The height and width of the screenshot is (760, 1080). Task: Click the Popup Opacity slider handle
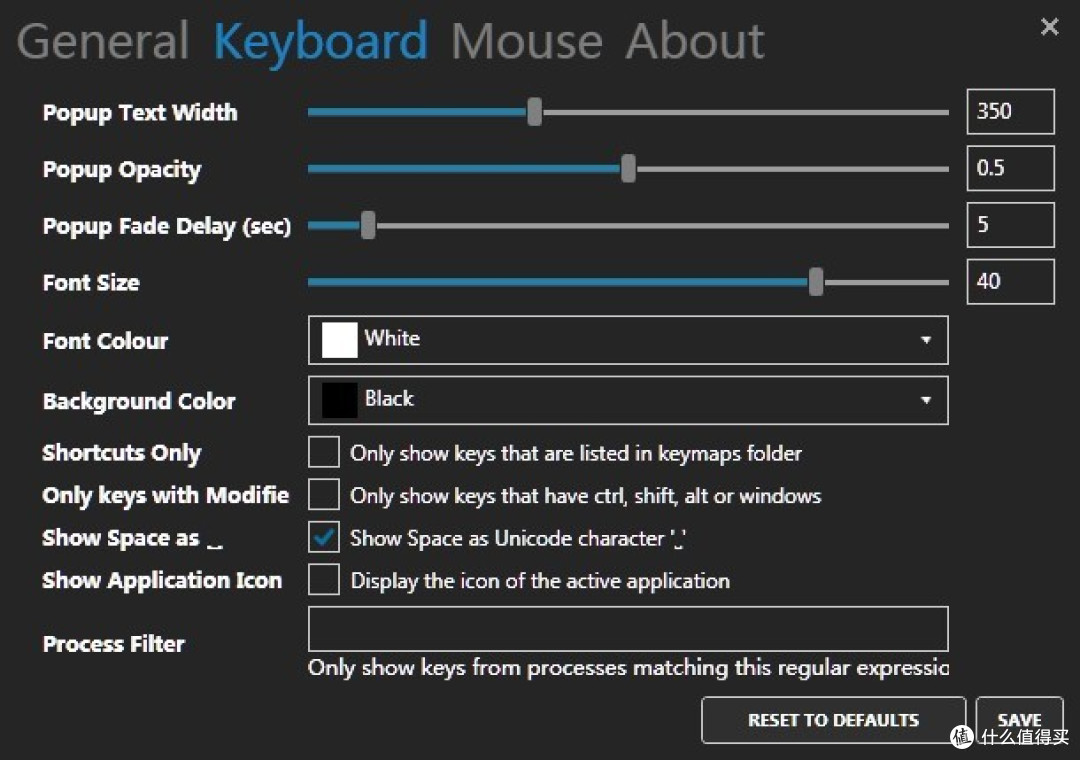[x=628, y=169]
